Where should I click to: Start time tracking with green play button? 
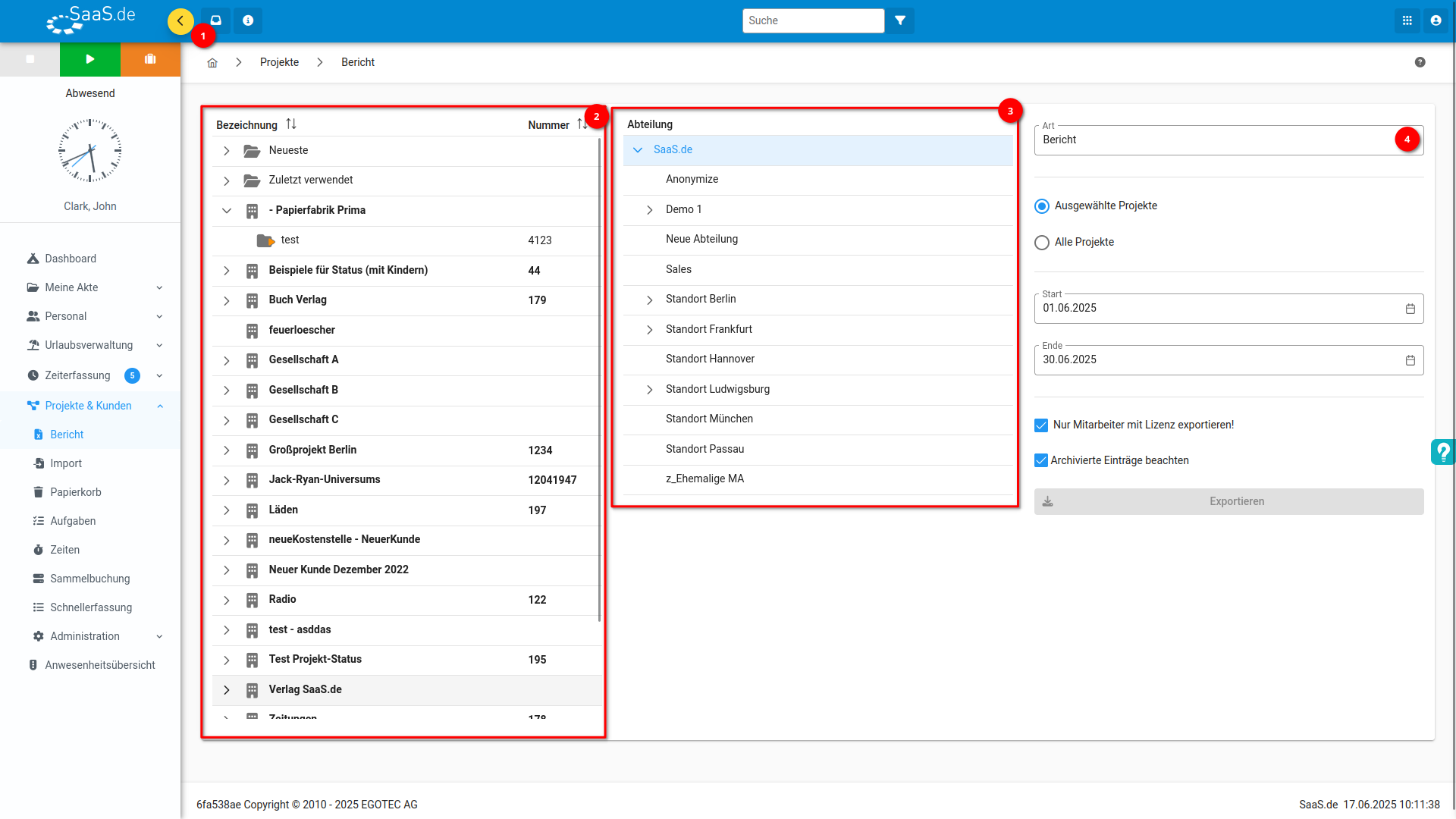90,59
